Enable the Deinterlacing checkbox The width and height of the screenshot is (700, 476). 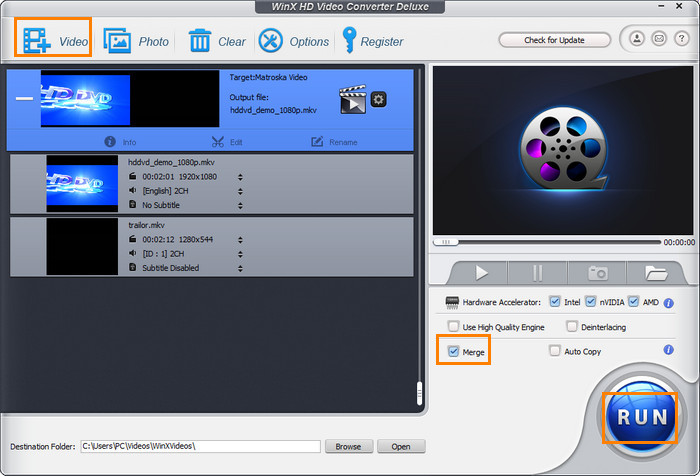point(571,326)
